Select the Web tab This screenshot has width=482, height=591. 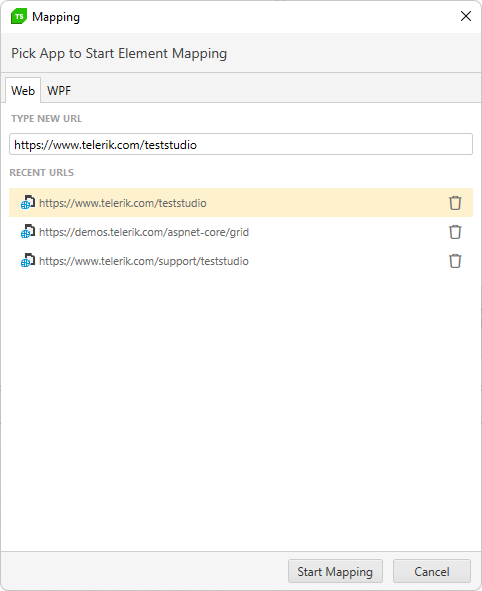[23, 90]
